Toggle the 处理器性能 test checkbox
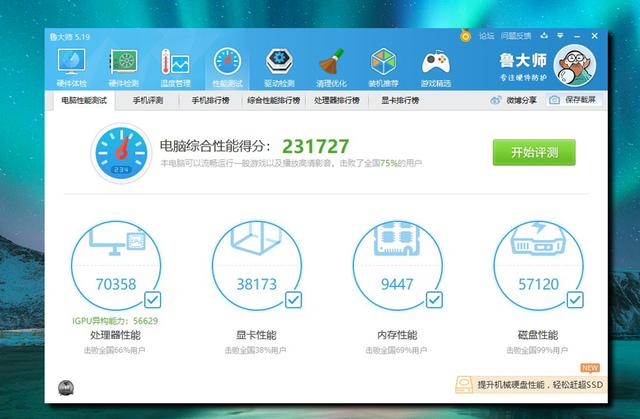The image size is (640, 419). coord(153,300)
